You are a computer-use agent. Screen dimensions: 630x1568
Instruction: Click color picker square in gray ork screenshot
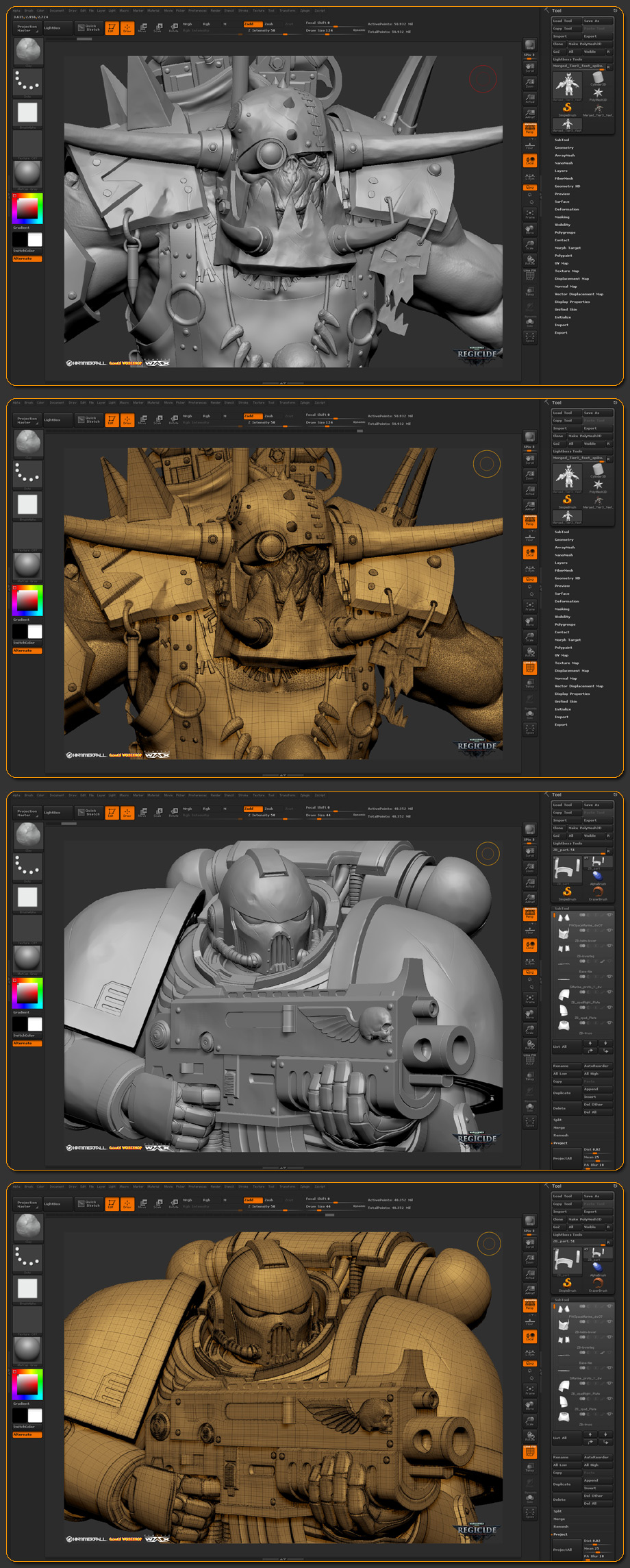[27, 208]
